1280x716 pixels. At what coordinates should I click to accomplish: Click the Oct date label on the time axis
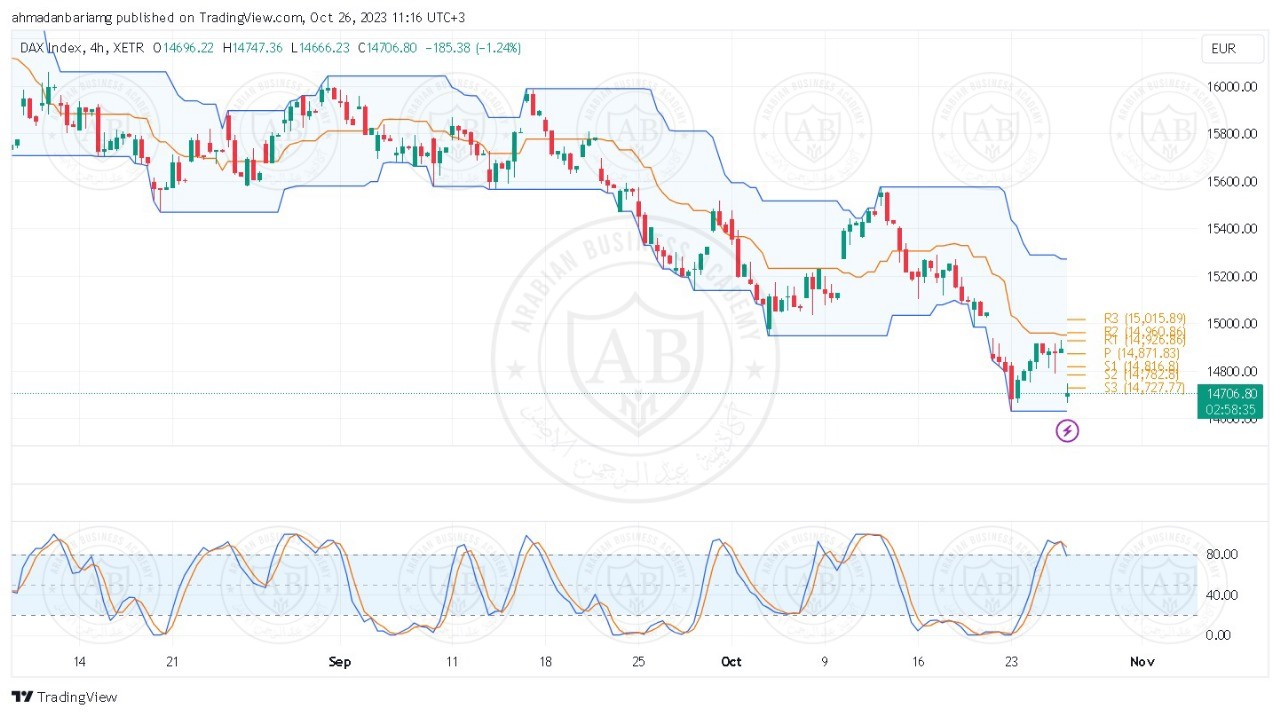point(731,662)
